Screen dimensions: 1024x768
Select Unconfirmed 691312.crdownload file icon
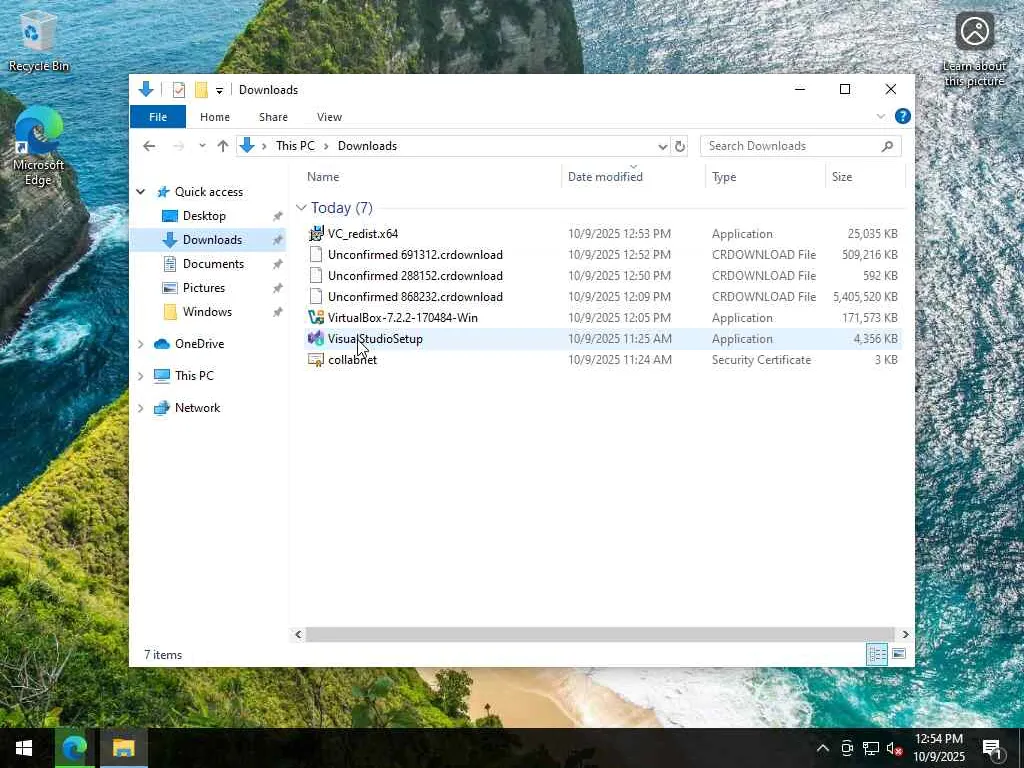click(x=316, y=255)
